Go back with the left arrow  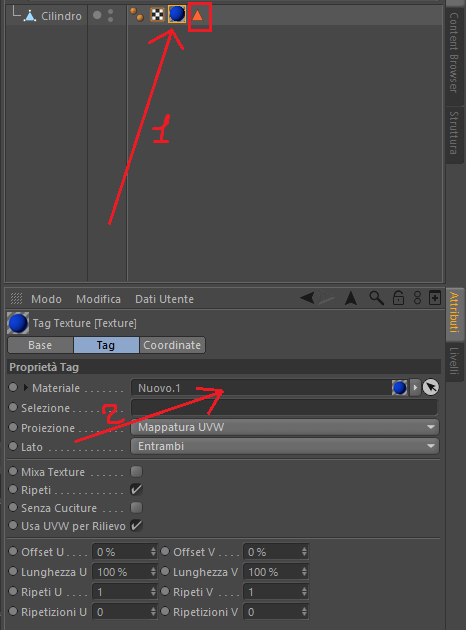click(307, 298)
